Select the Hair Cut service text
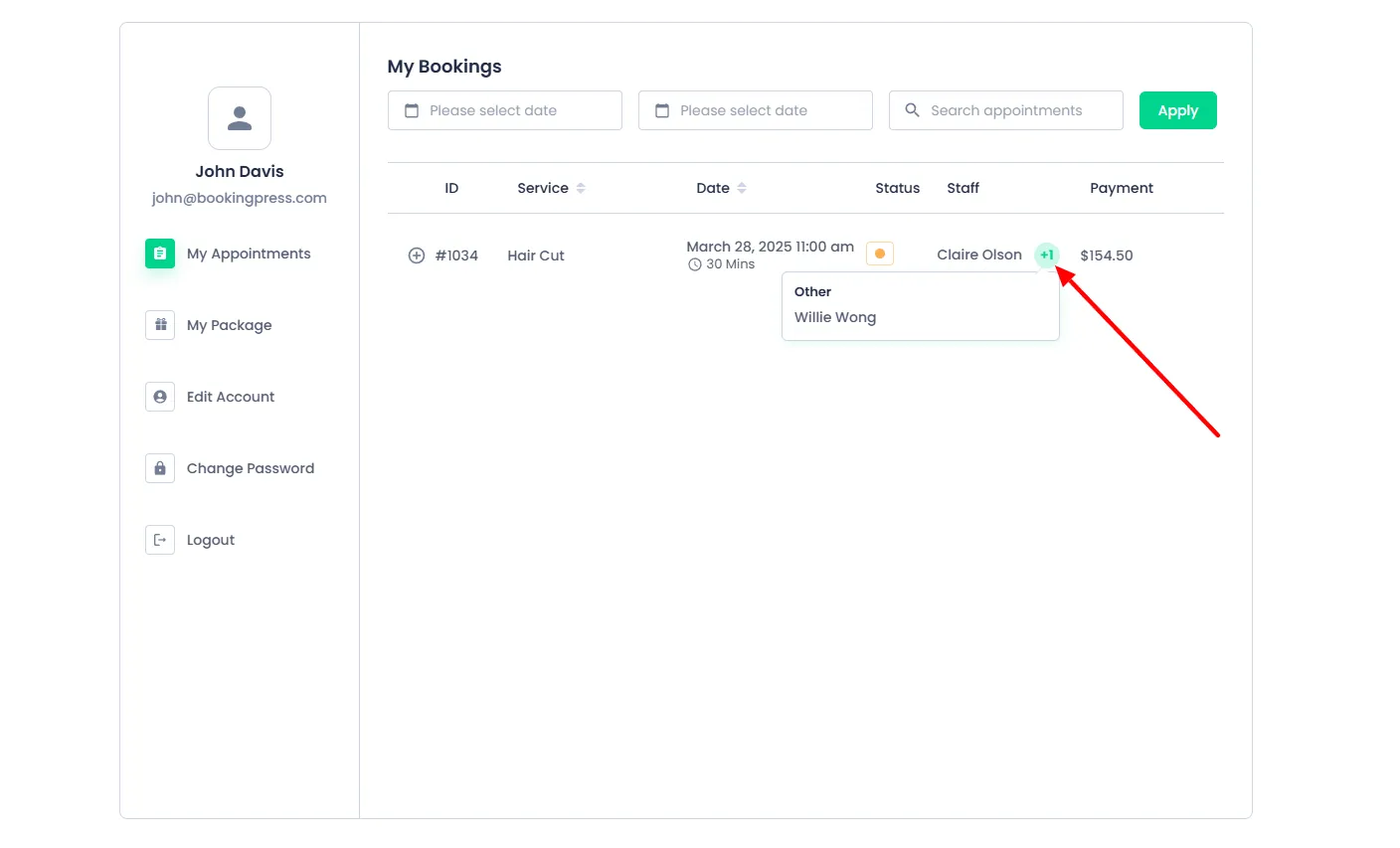Screen dimensions: 1400x848 536,255
